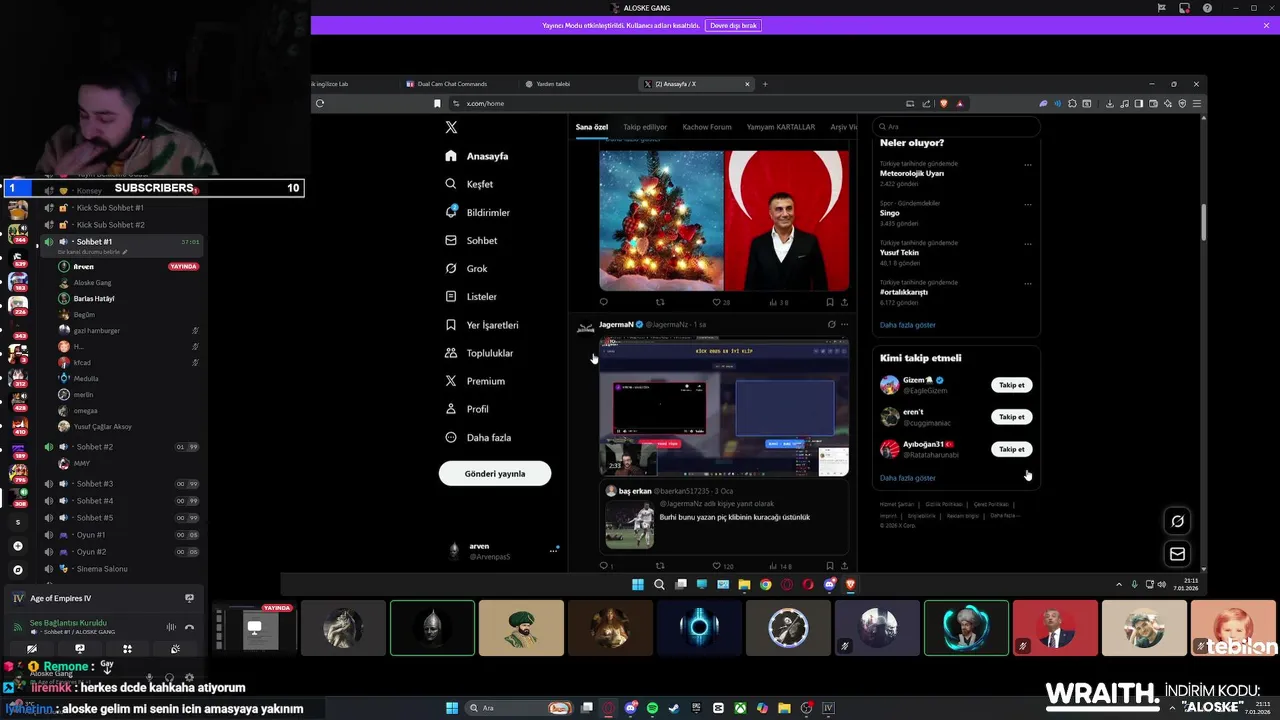Viewport: 1280px width, 720px height.
Task: Click Gönderi yayınla post button
Action: click(495, 473)
